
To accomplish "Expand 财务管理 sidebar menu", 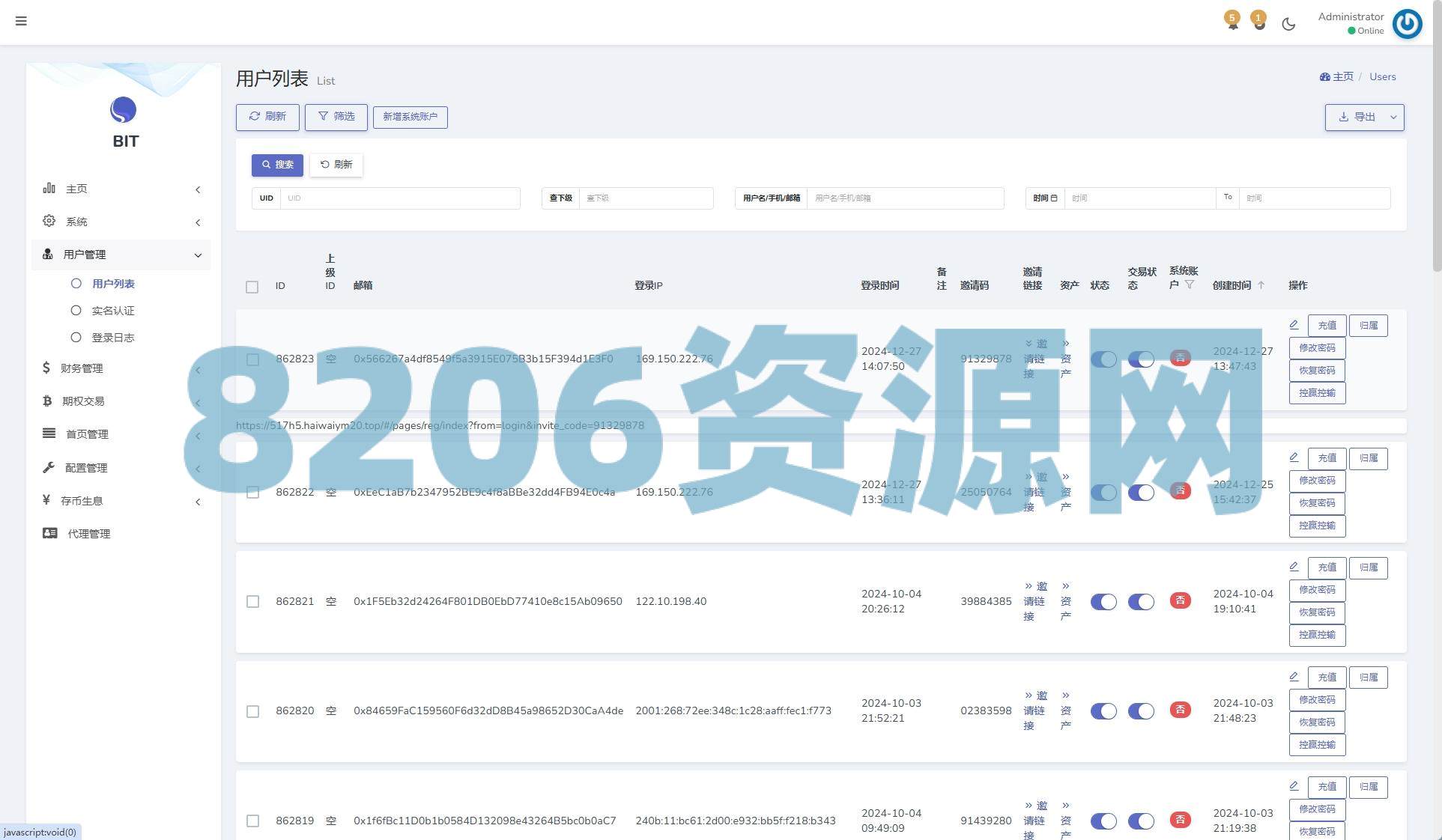I will coord(82,368).
